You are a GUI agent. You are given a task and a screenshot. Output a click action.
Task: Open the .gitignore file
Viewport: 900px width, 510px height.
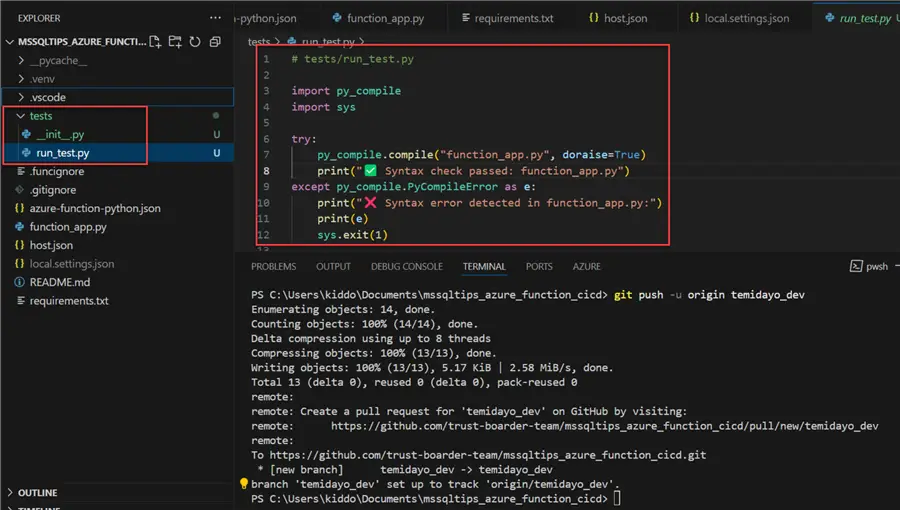pos(53,189)
